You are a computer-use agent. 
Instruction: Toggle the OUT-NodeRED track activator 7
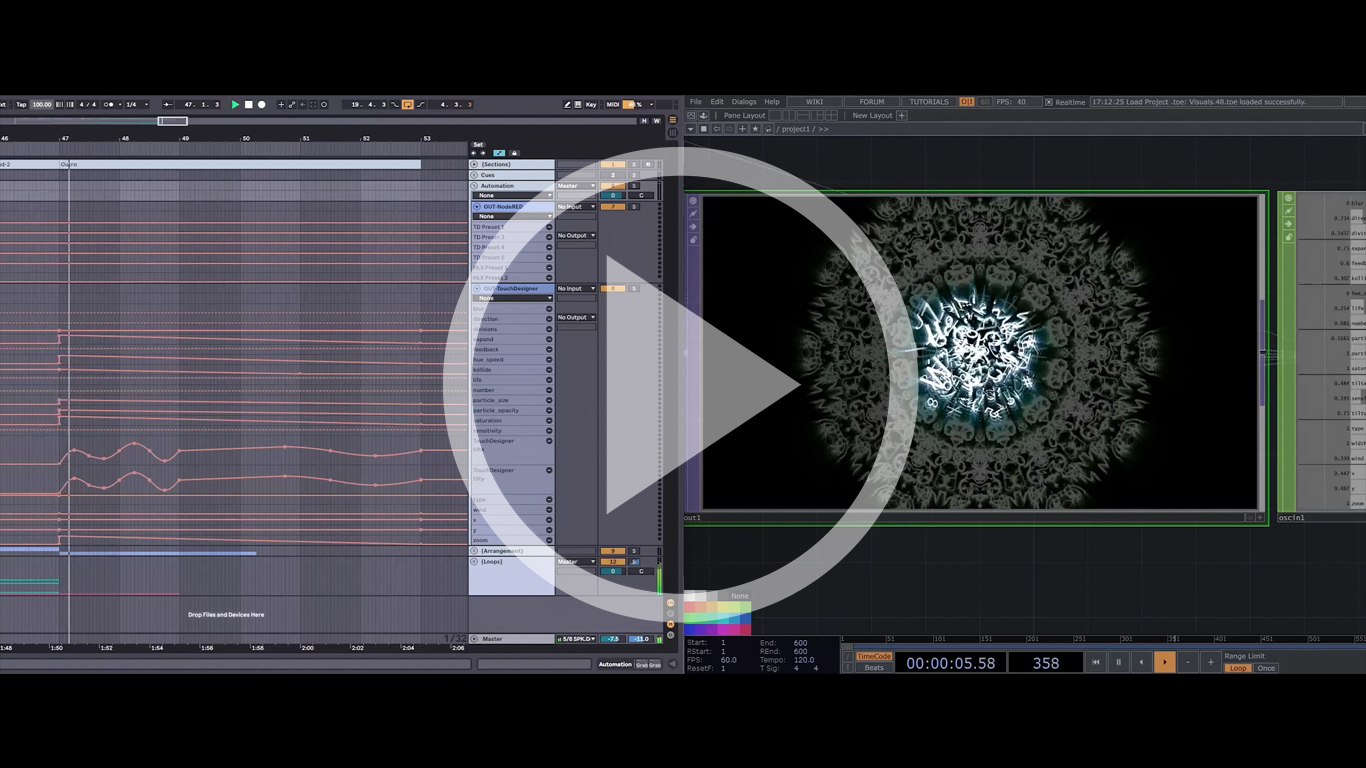612,207
